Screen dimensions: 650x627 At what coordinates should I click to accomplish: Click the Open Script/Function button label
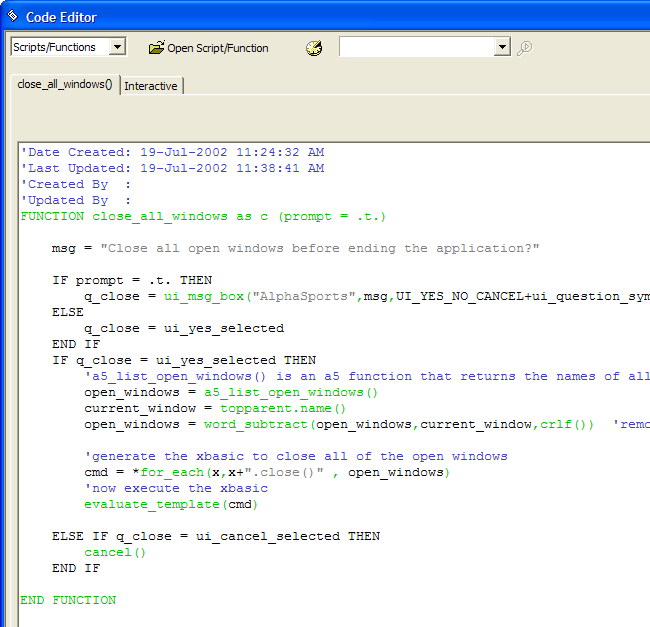[x=218, y=48]
